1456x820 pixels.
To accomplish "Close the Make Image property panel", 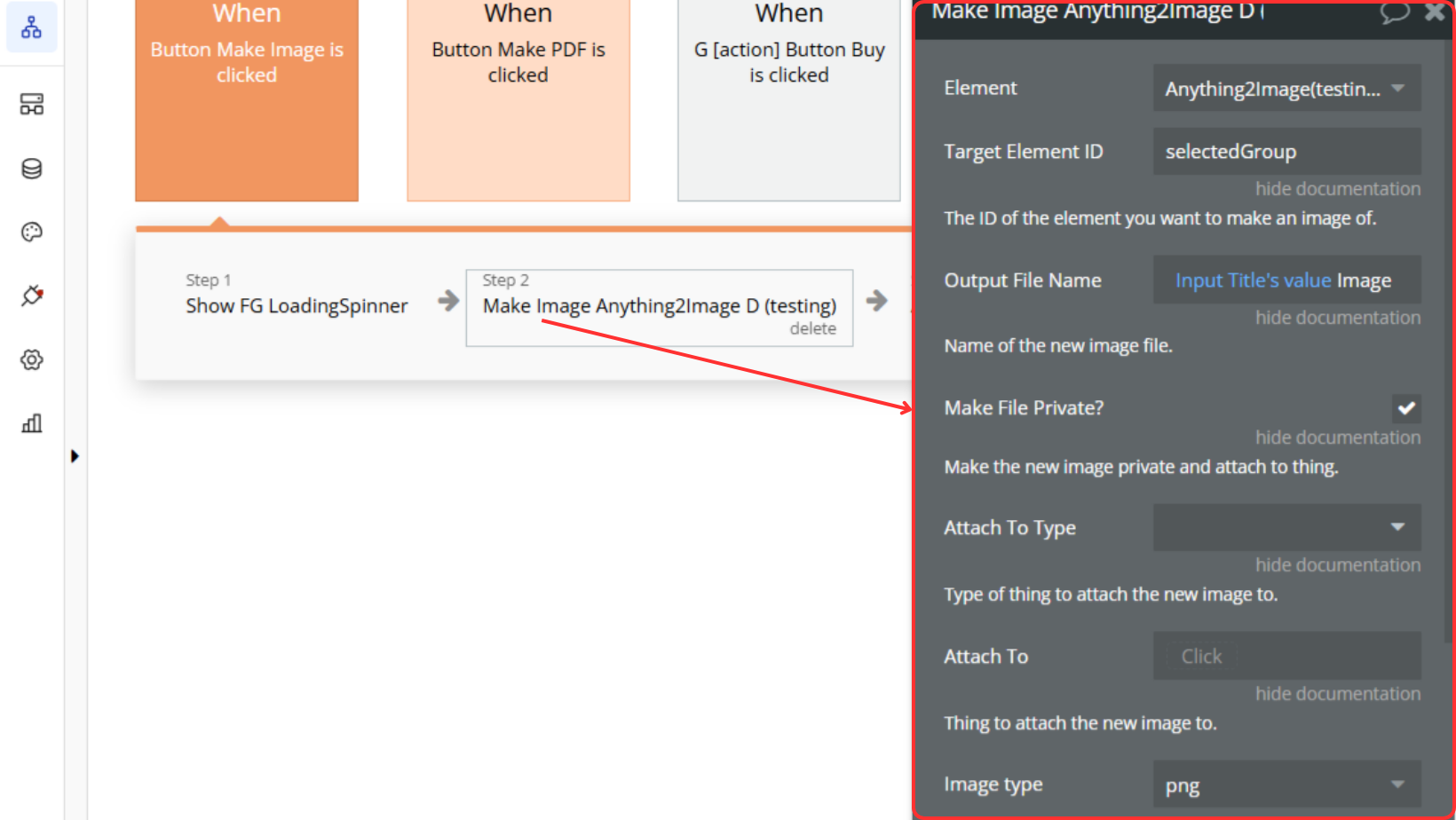I will click(1435, 12).
